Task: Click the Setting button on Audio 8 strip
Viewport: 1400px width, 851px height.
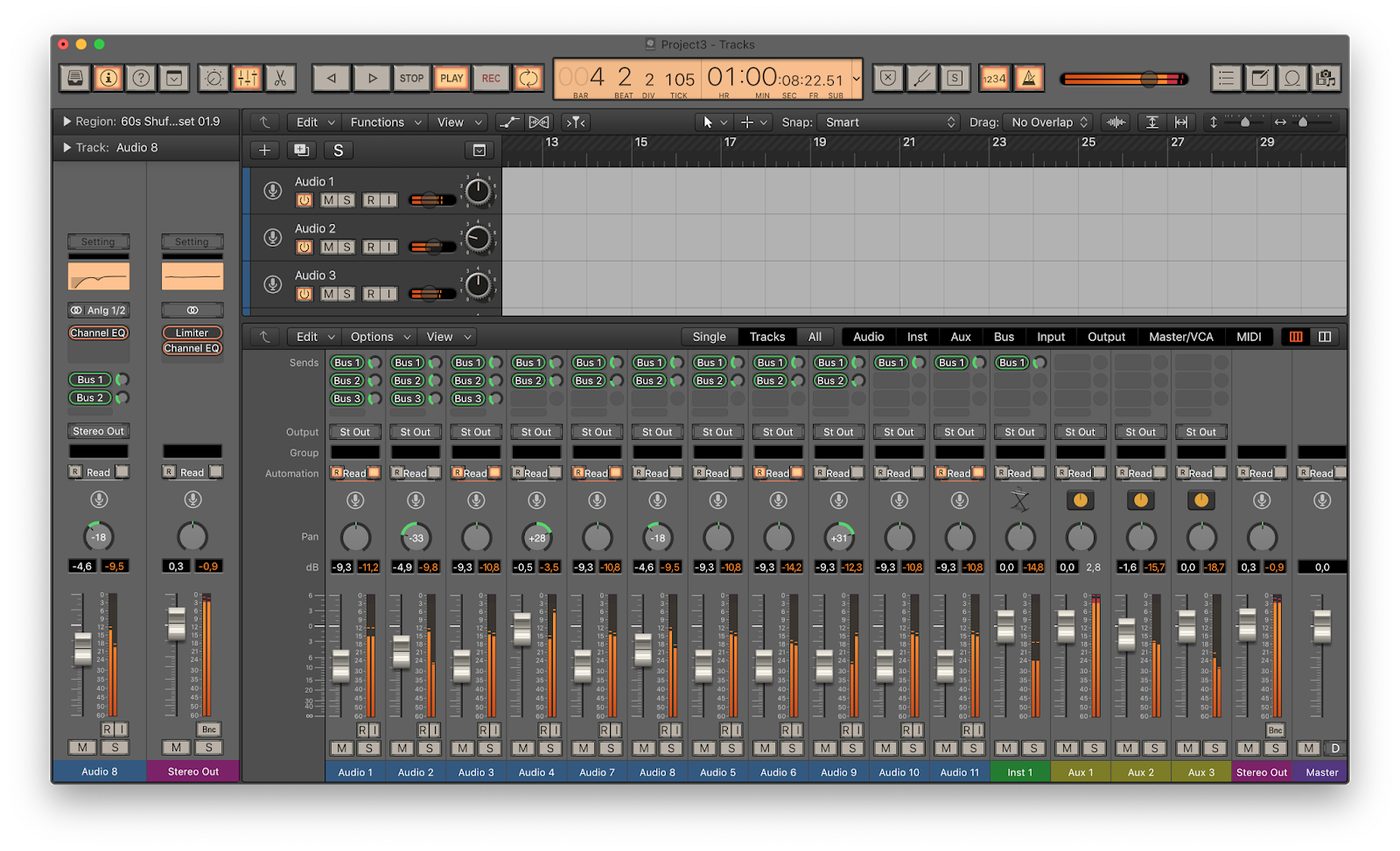Action: pyautogui.click(x=98, y=242)
